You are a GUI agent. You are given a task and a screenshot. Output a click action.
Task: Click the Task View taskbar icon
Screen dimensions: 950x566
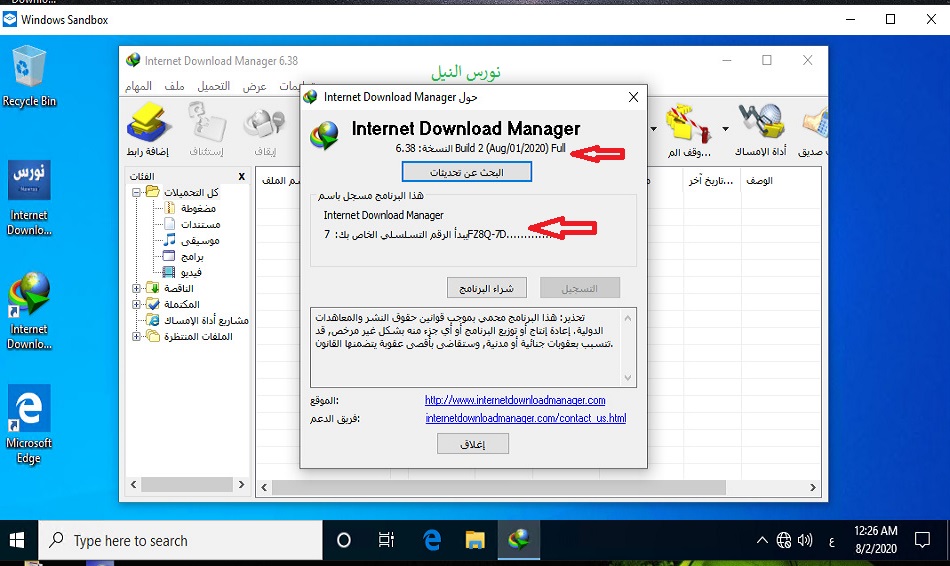387,540
